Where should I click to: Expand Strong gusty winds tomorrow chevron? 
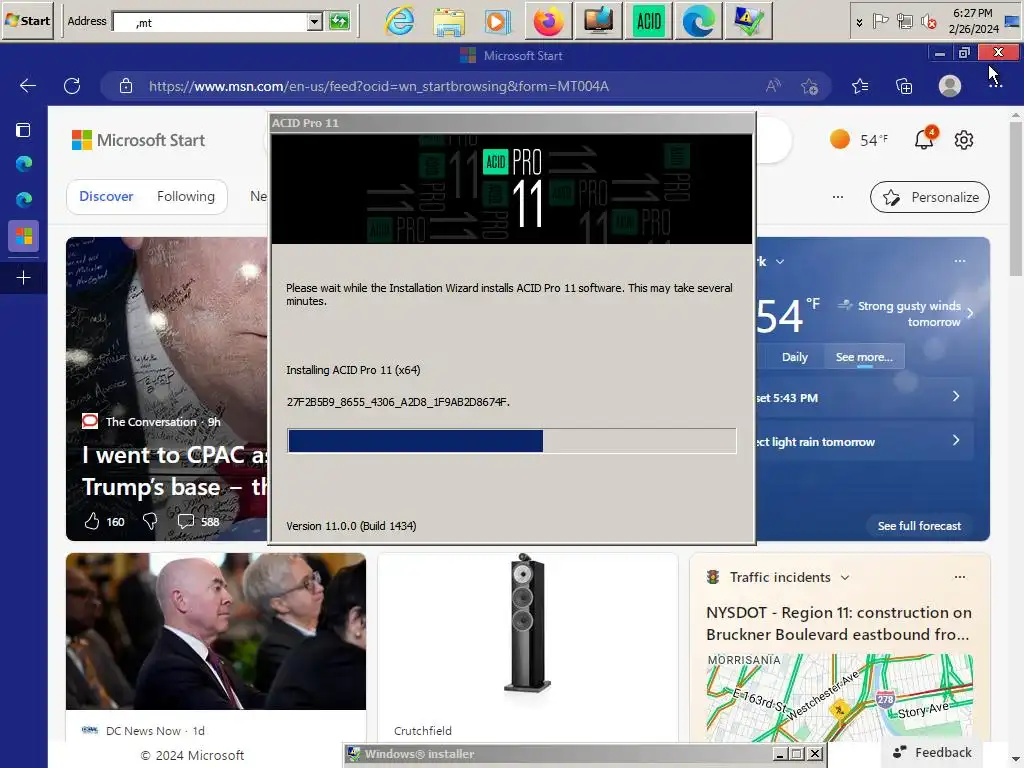970,313
